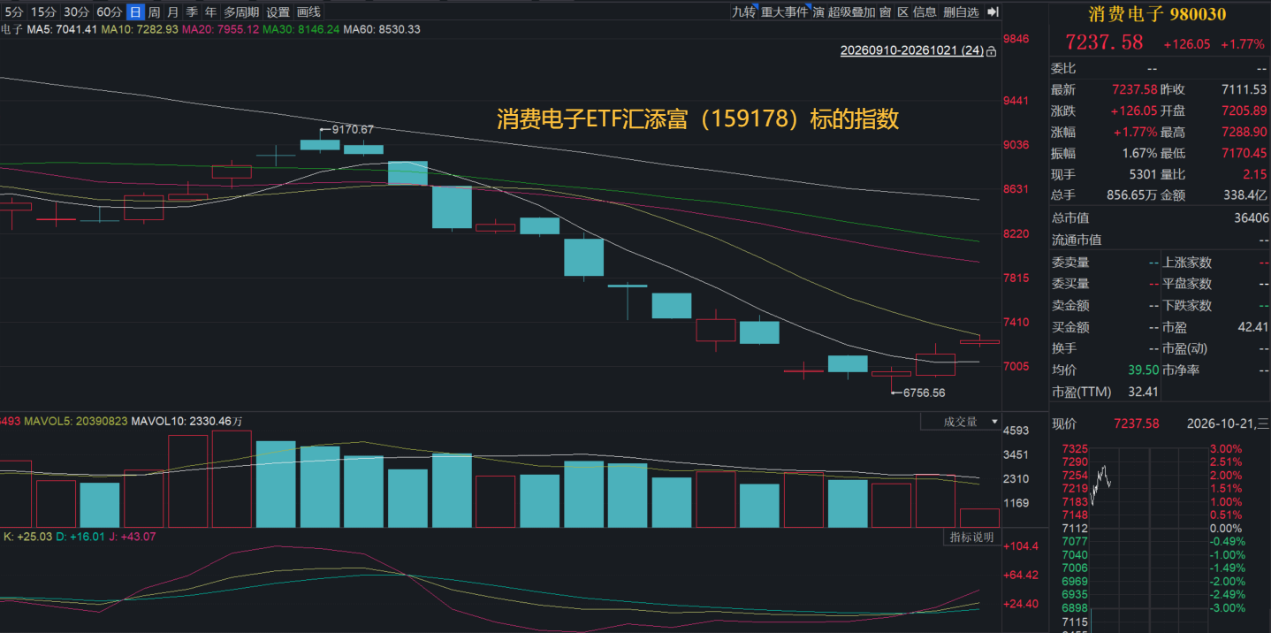Switch chart to 30分 period

[76, 12]
